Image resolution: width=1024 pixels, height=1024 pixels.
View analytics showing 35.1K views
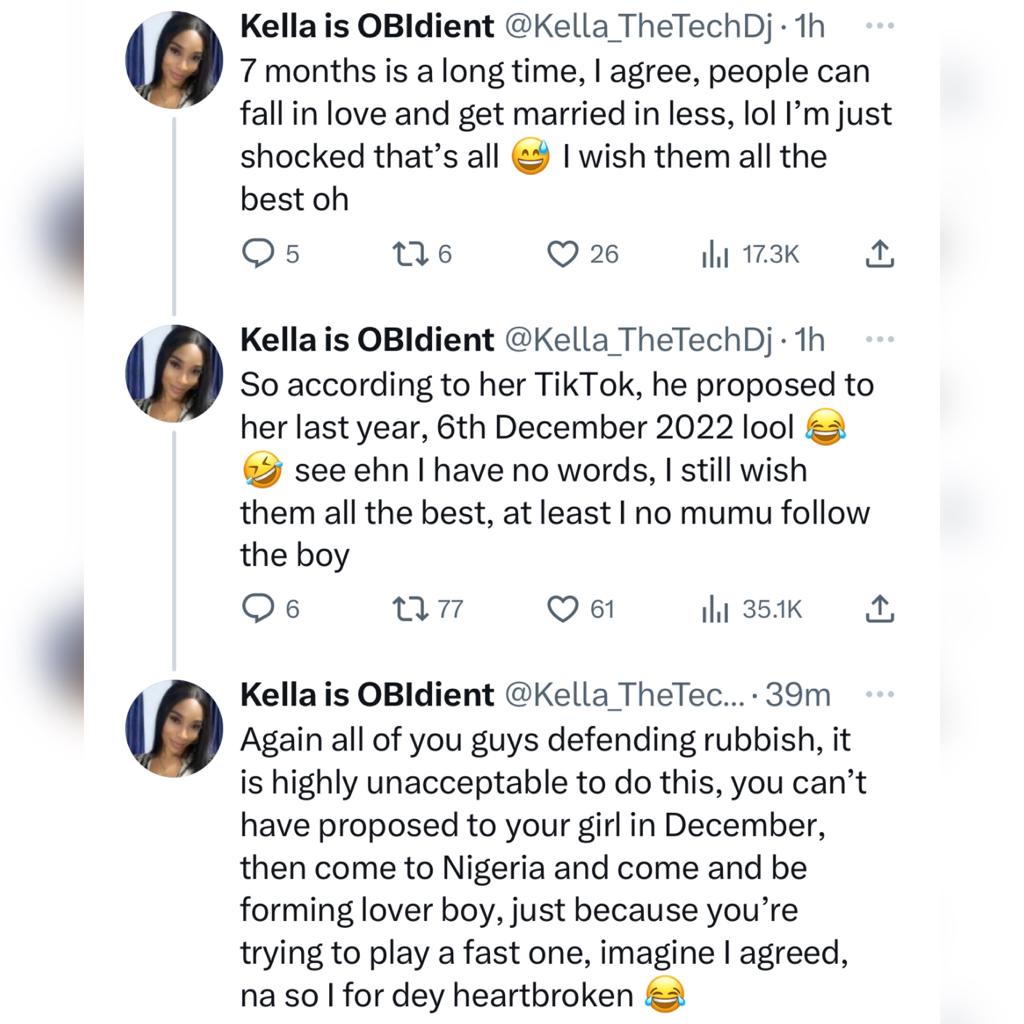pyautogui.click(x=712, y=609)
